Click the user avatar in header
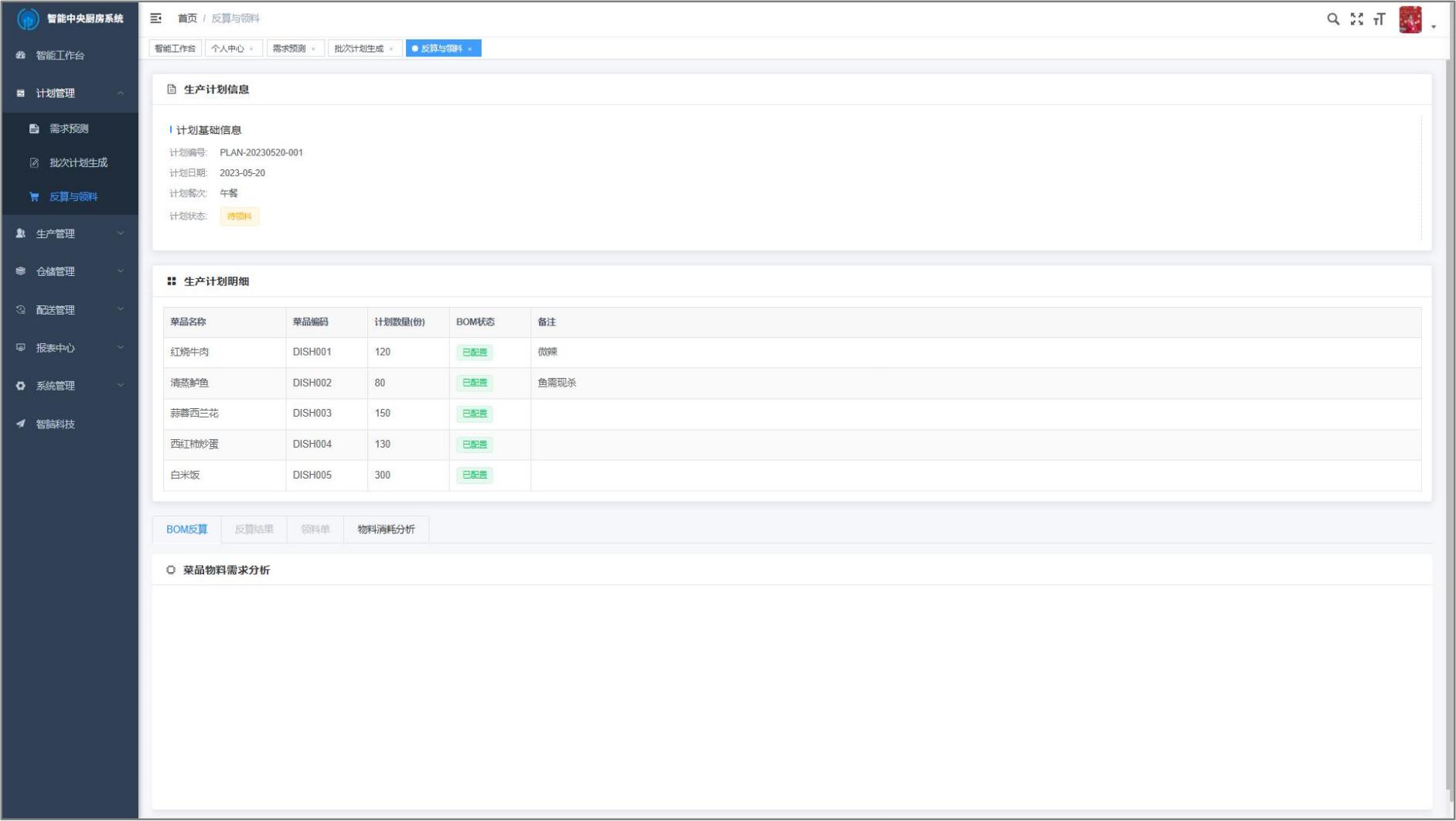 tap(1410, 20)
